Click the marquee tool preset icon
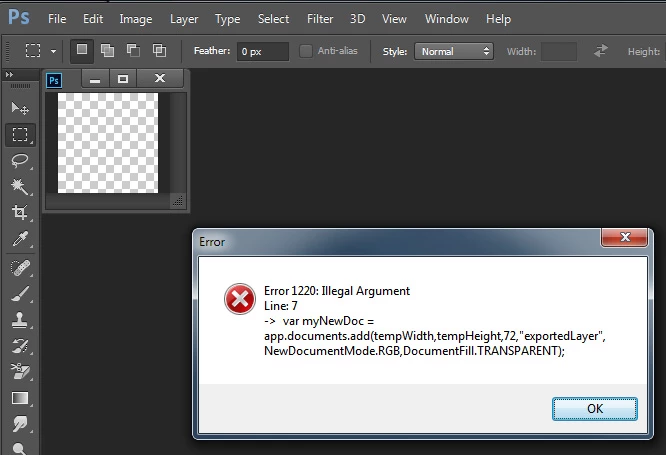The width and height of the screenshot is (666, 455). (x=33, y=51)
